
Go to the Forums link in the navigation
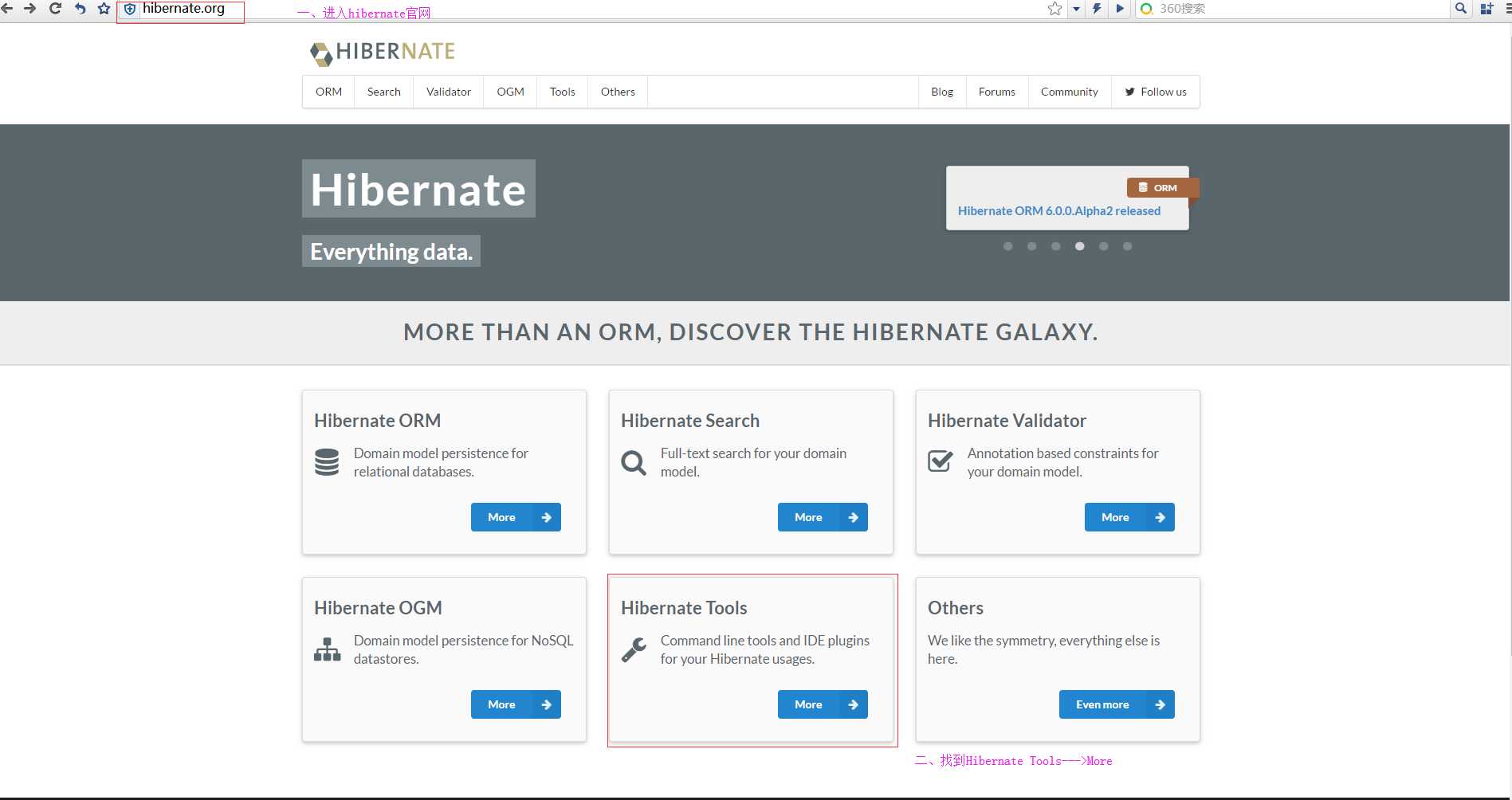(x=997, y=92)
